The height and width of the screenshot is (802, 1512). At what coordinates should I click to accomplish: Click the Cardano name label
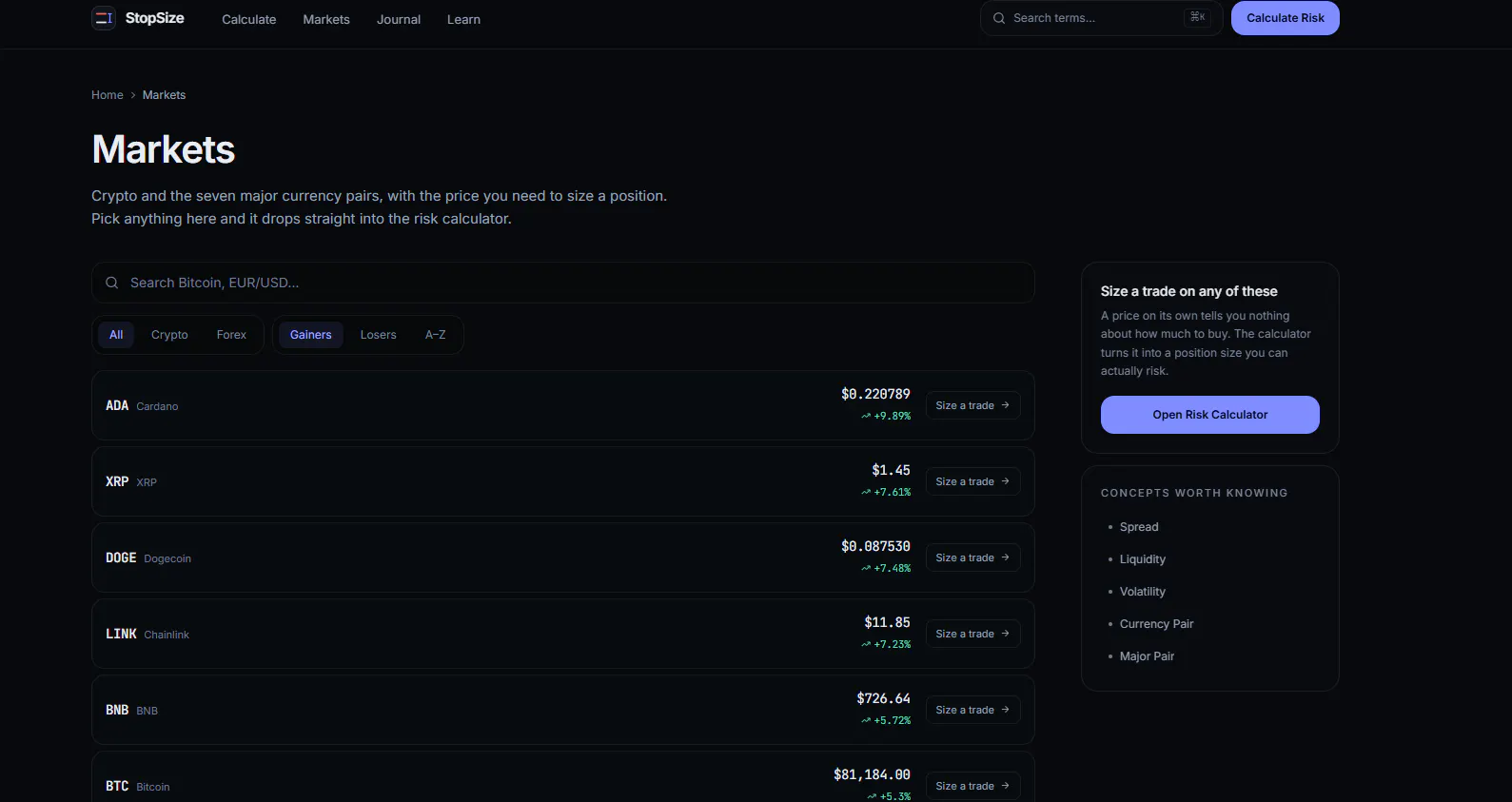click(157, 406)
